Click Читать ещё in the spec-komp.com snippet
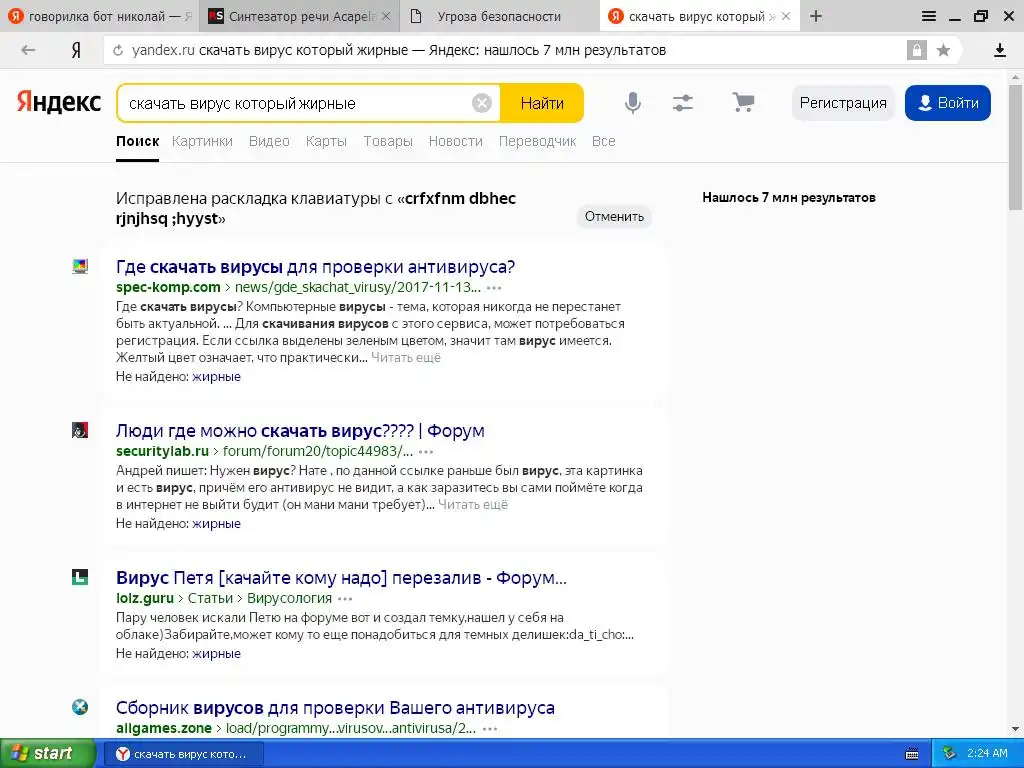This screenshot has height=768, width=1024. click(406, 358)
